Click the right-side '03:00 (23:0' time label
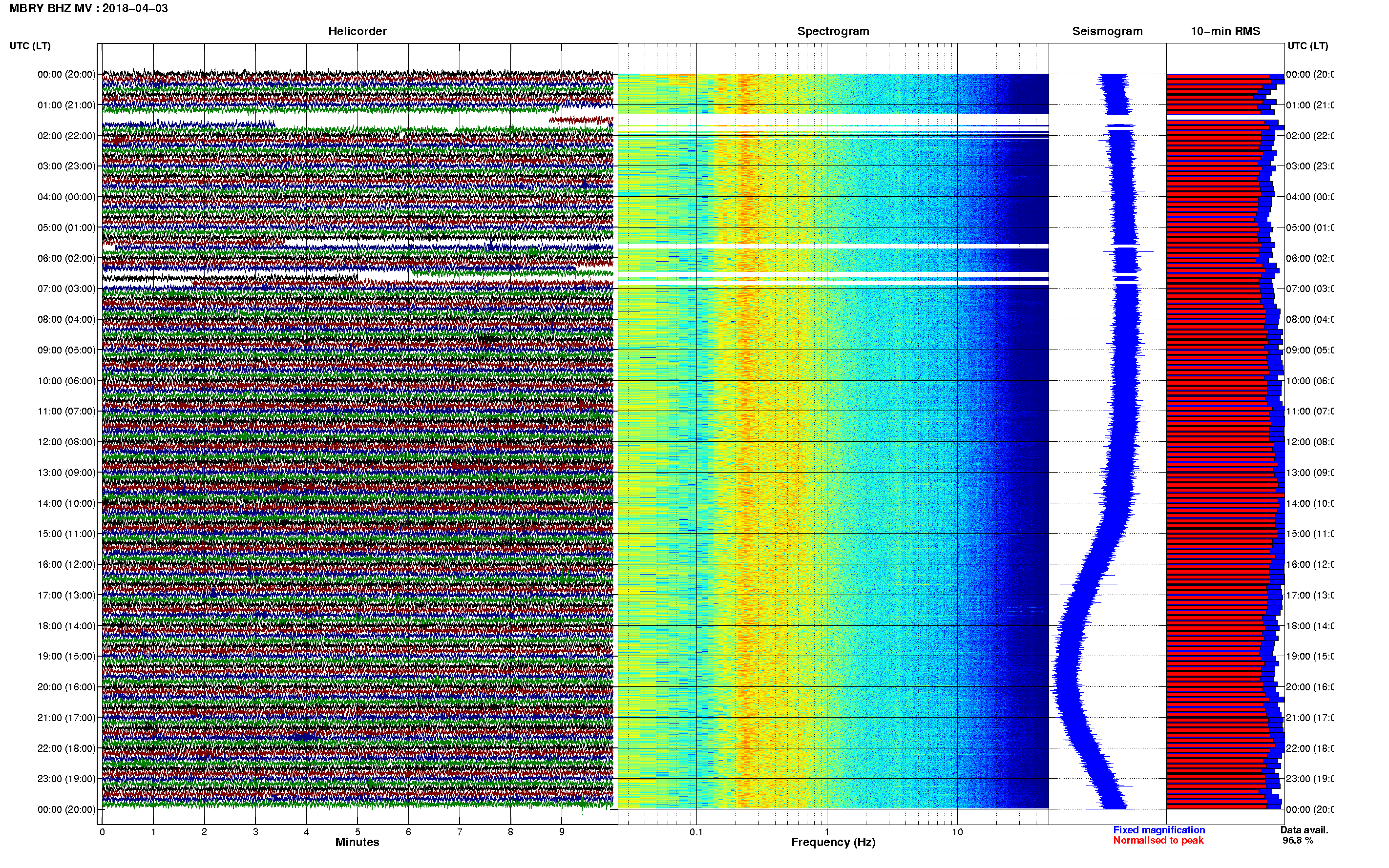 (x=1310, y=166)
